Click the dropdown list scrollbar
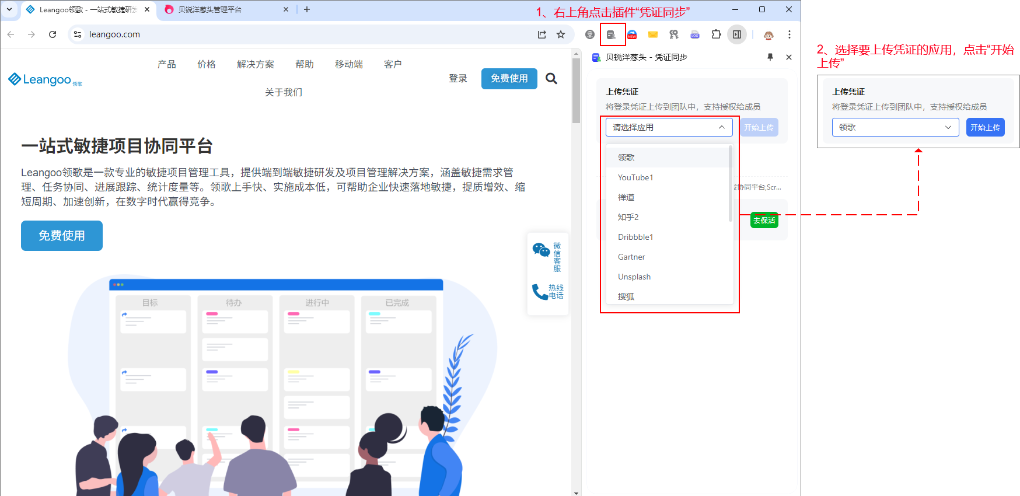This screenshot has width=1020, height=496. (731, 184)
